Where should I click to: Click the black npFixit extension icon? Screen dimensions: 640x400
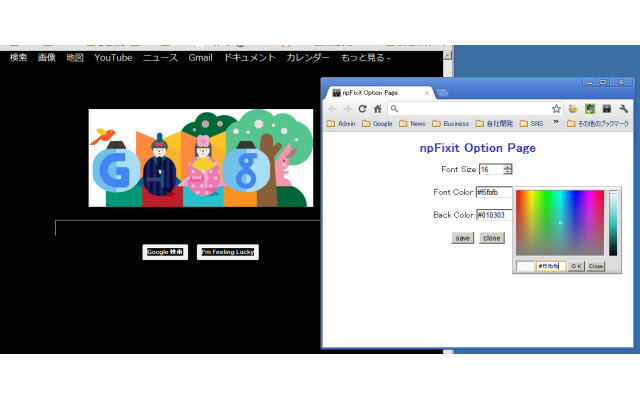[x=607, y=109]
